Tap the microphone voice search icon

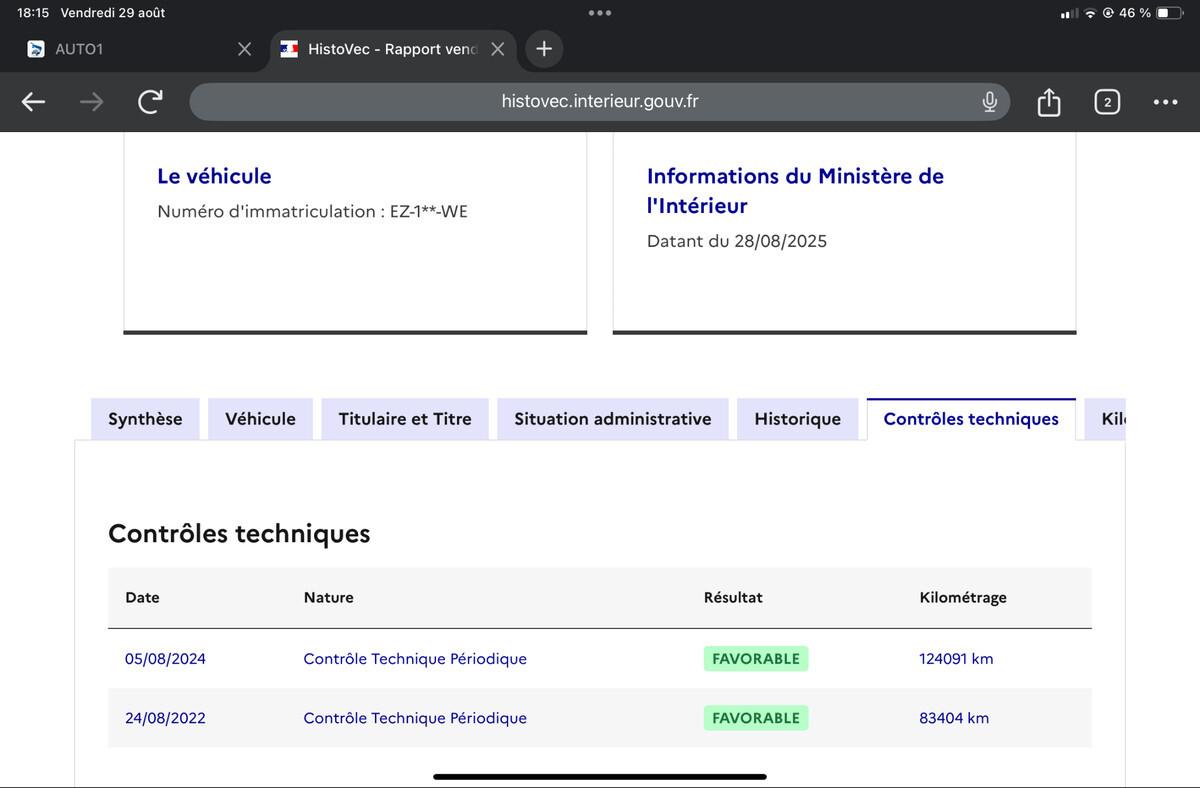click(989, 102)
